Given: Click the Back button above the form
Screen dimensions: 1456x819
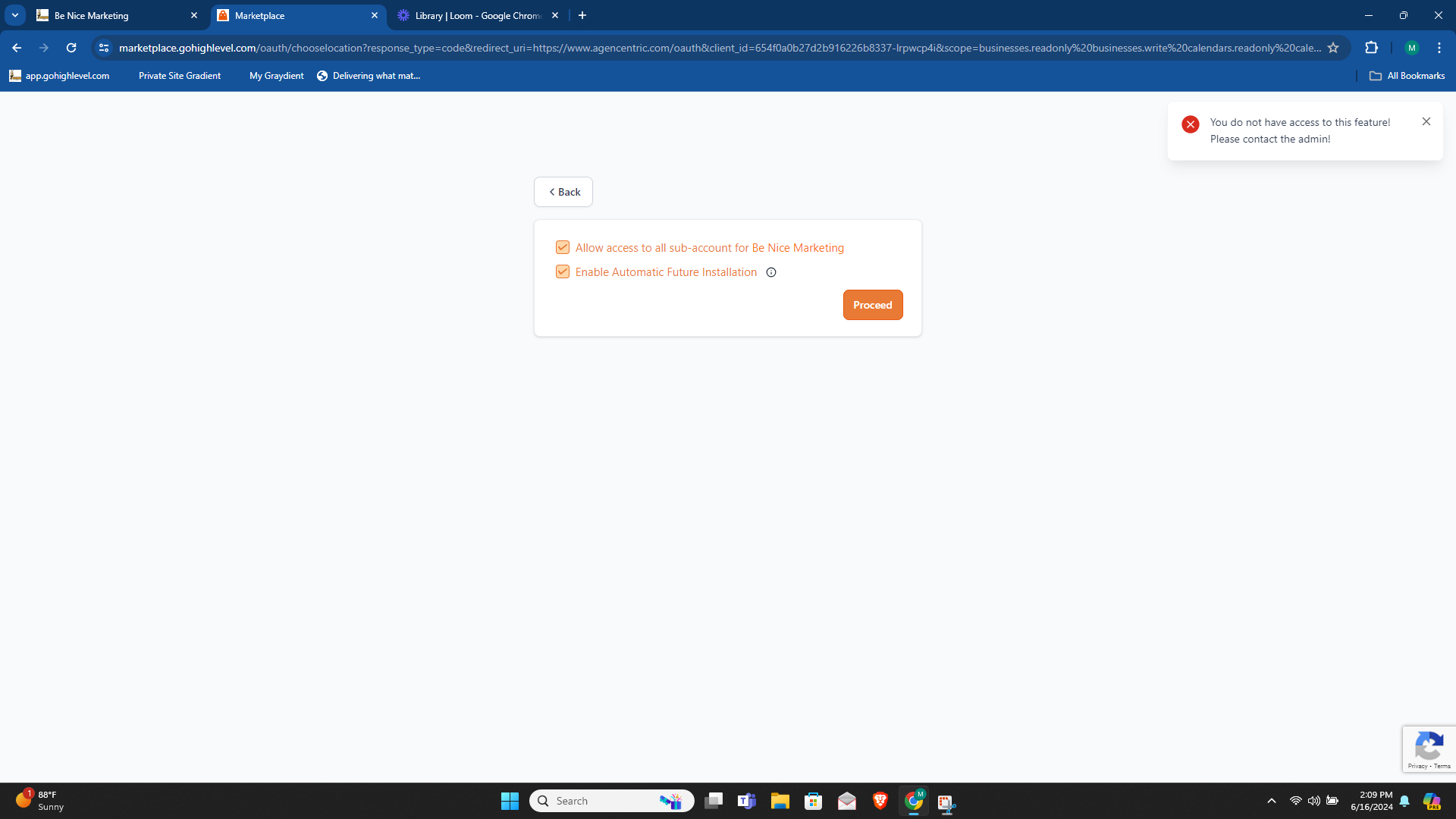Looking at the screenshot, I should 563,191.
